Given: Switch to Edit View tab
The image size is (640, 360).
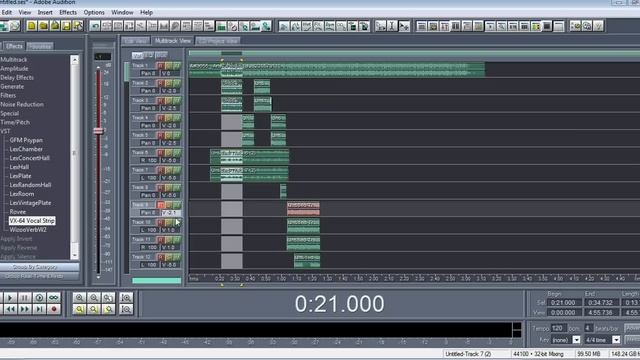Looking at the screenshot, I should coord(136,41).
